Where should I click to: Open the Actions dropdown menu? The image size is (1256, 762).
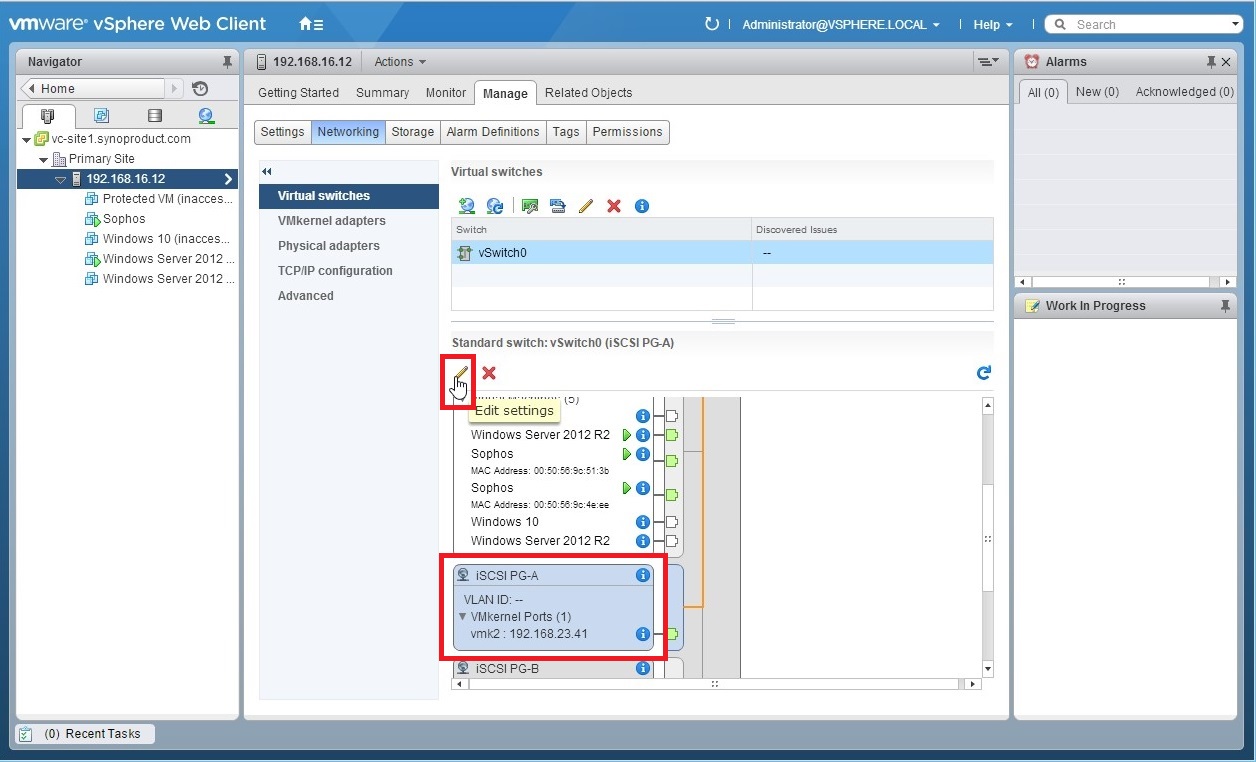(x=398, y=61)
